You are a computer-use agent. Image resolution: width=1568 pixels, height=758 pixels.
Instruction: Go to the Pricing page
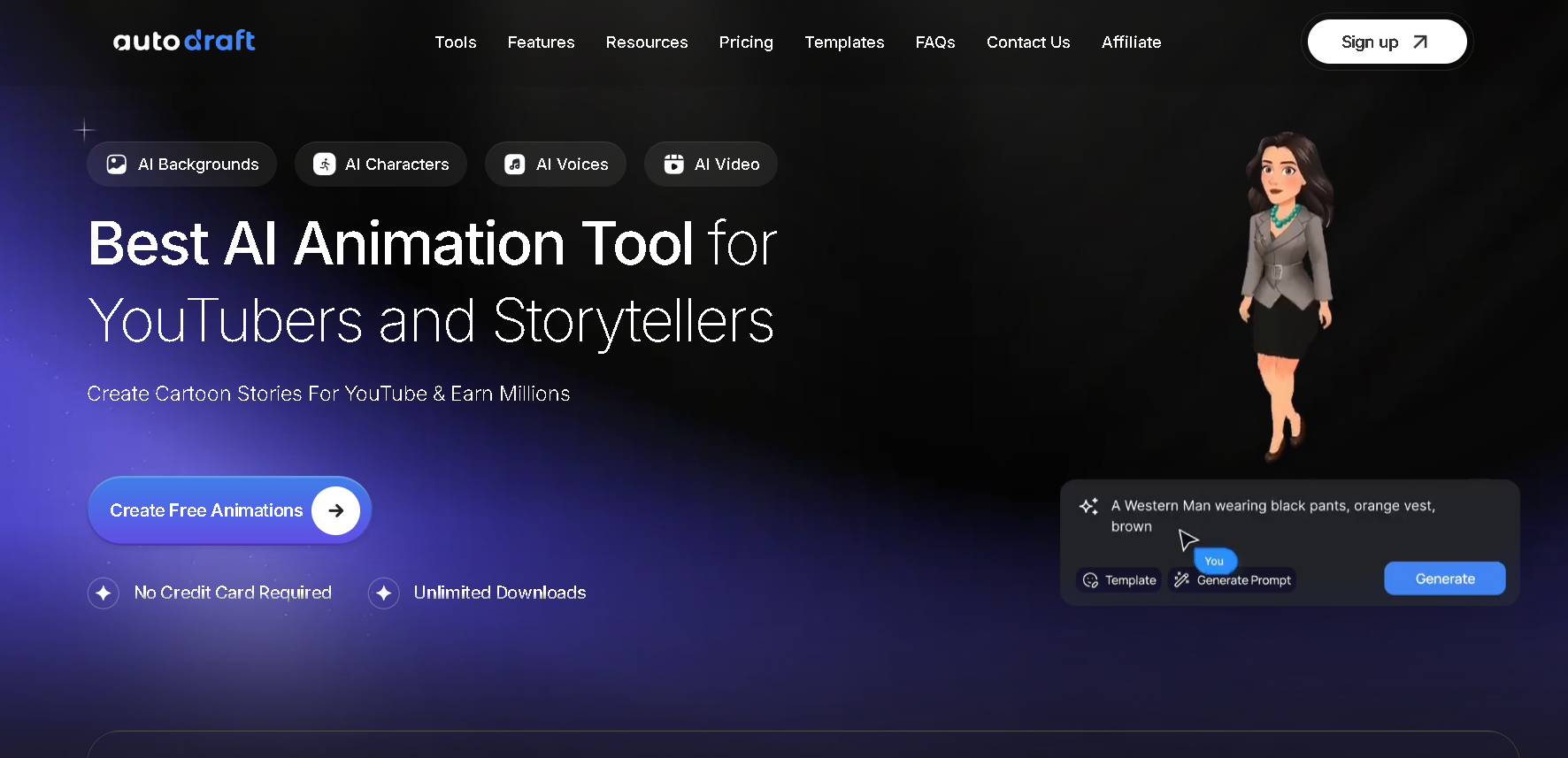point(746,42)
